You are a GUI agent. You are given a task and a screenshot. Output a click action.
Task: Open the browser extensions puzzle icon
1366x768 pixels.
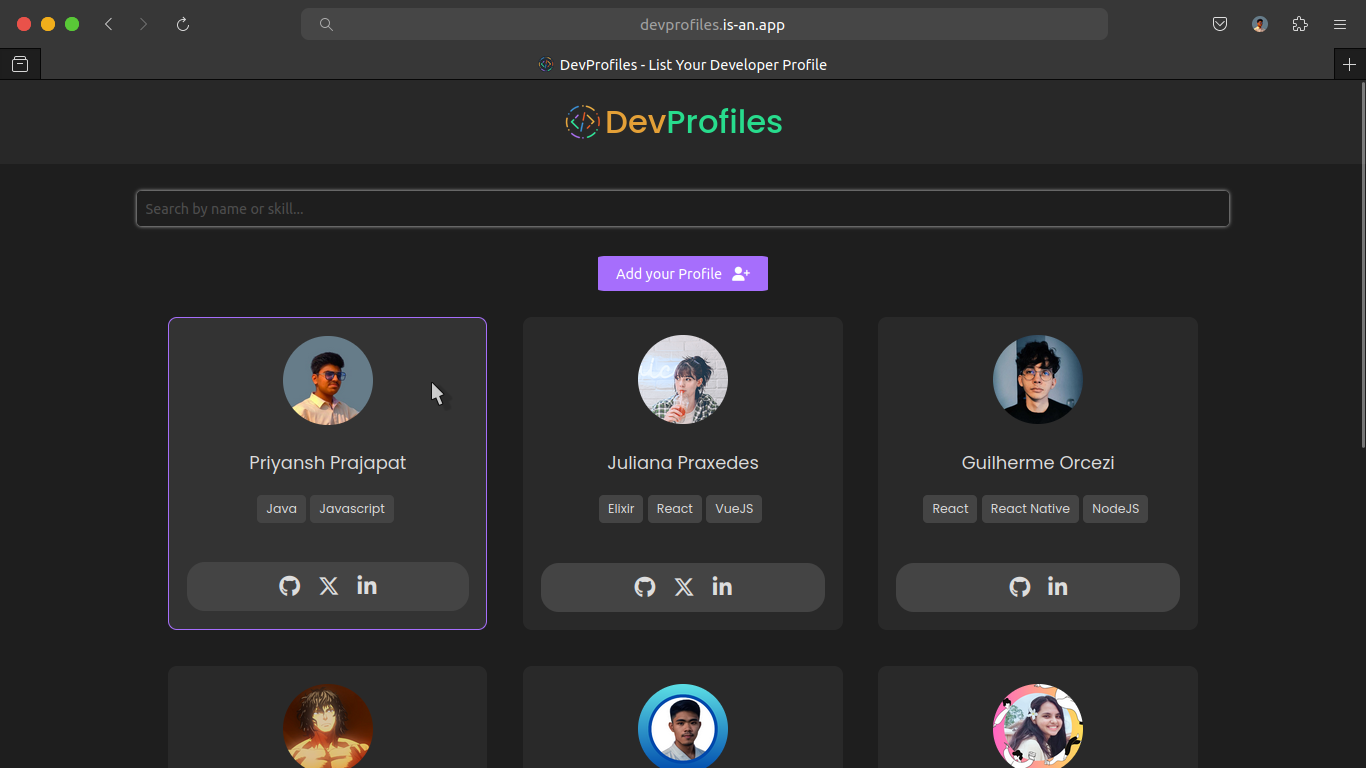coord(1300,23)
